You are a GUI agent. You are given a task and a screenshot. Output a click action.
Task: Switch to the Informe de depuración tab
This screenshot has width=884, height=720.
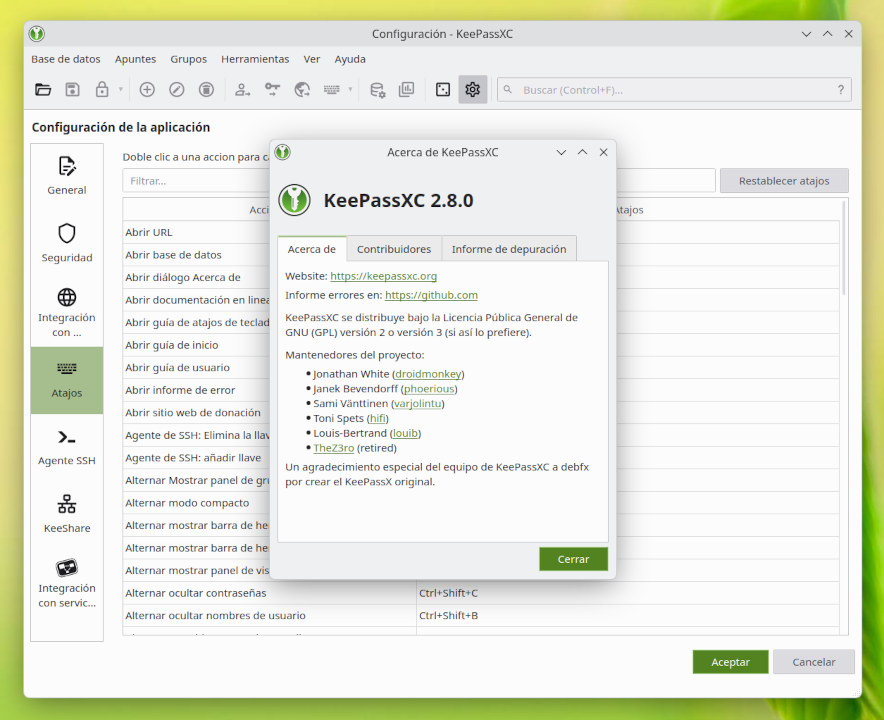(x=509, y=249)
